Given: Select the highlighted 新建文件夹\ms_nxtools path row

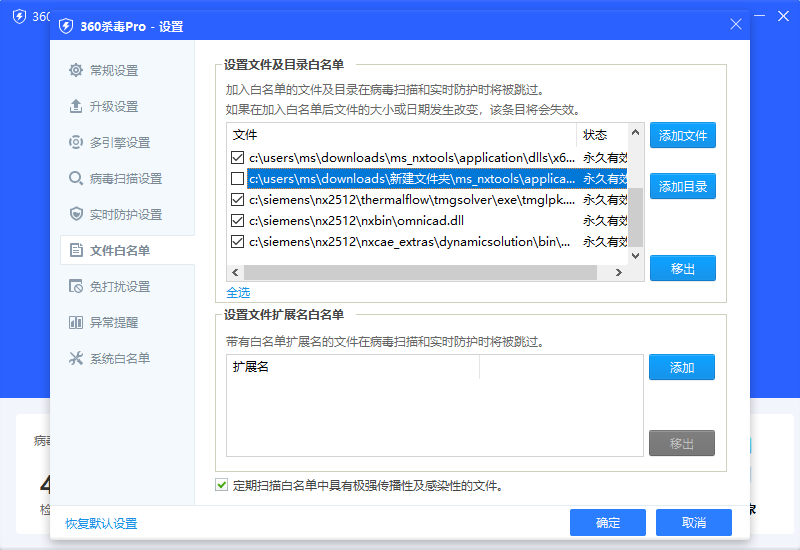Looking at the screenshot, I should coord(428,179).
